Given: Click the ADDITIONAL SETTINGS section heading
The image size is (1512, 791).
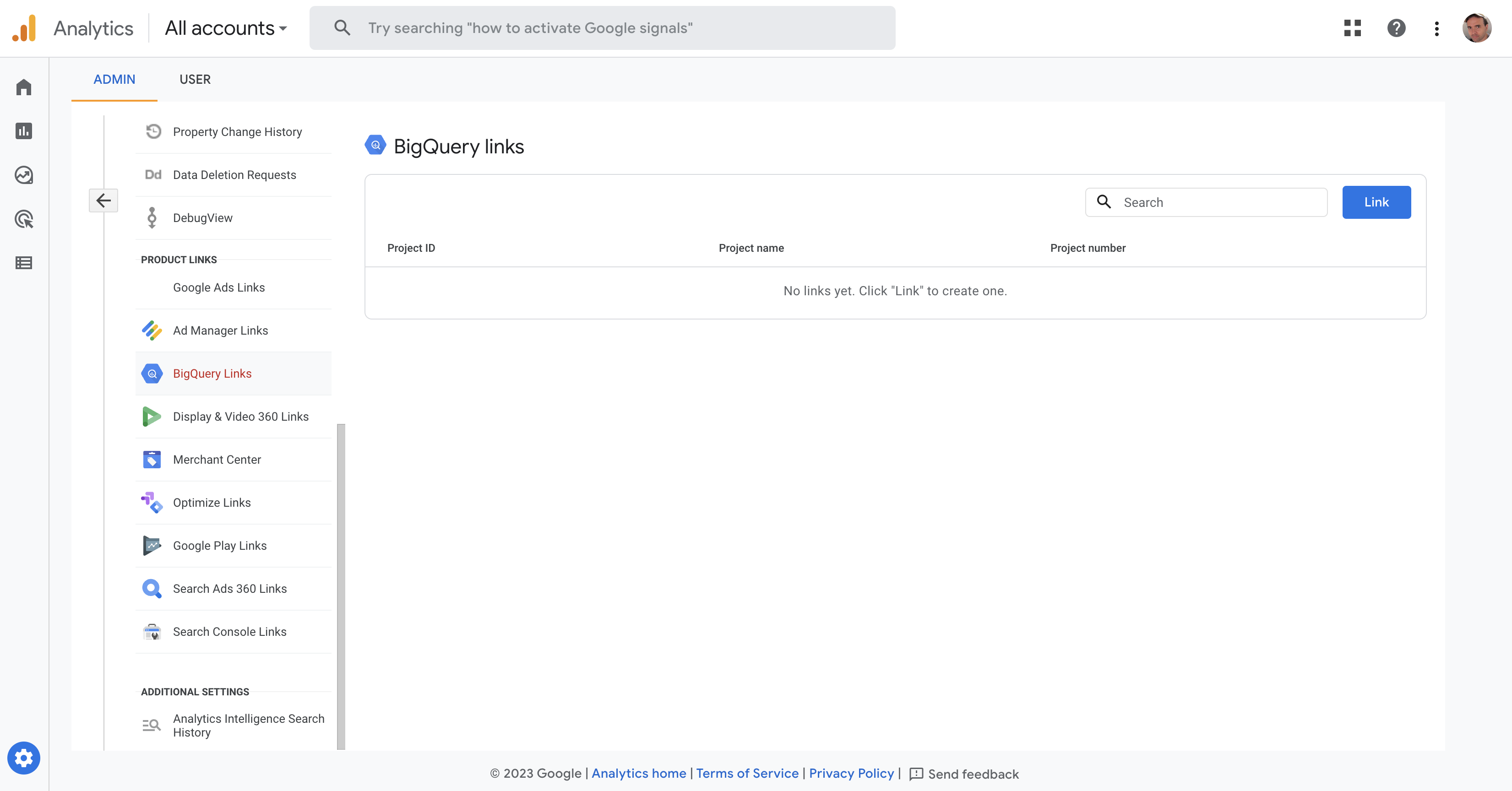Looking at the screenshot, I should click(195, 692).
